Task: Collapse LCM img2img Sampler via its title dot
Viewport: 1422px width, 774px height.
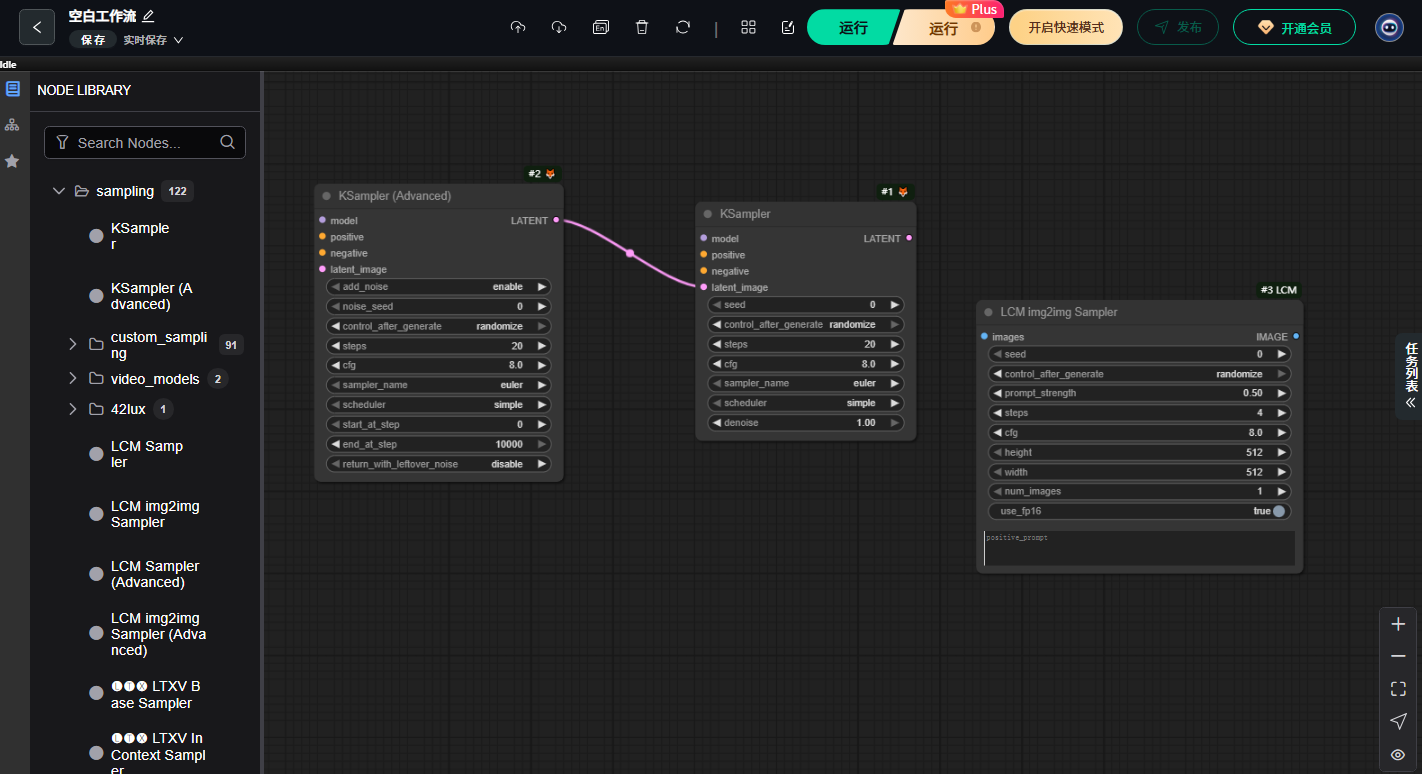Action: point(989,312)
